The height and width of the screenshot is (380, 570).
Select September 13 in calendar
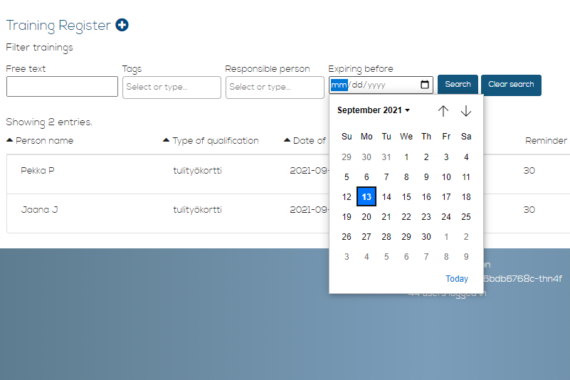(366, 197)
